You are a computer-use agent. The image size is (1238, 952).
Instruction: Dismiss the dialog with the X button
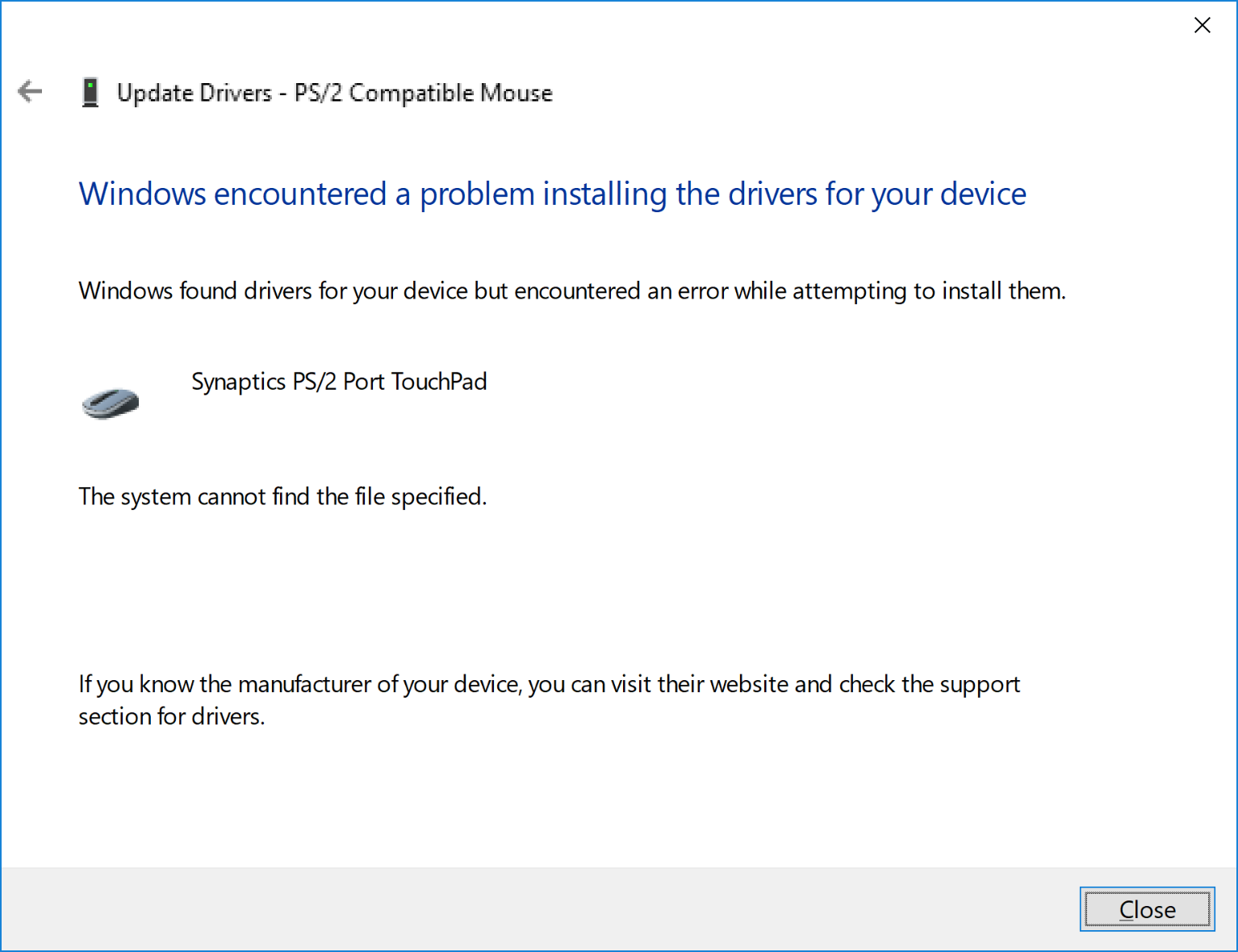coord(1202,25)
